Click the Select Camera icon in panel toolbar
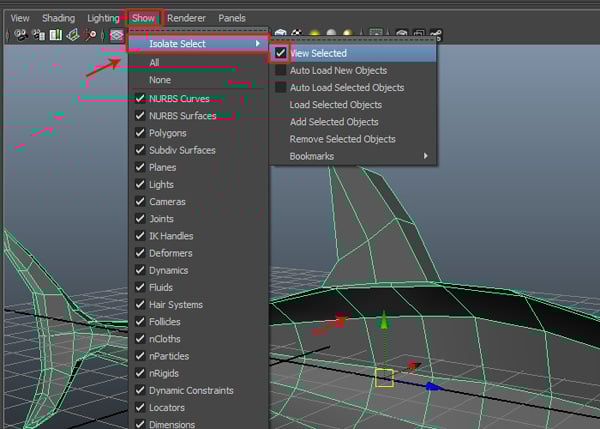This screenshot has height=429, width=600. tap(20, 36)
